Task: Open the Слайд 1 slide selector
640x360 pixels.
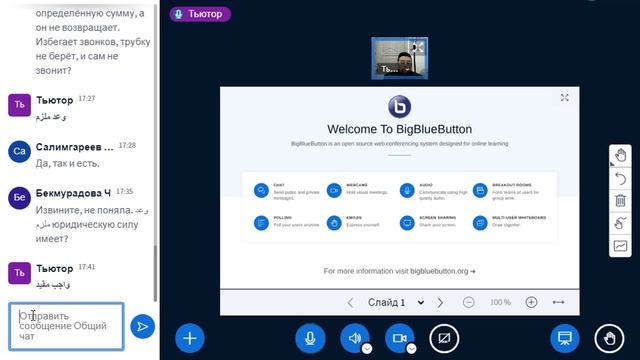Action: (396, 302)
